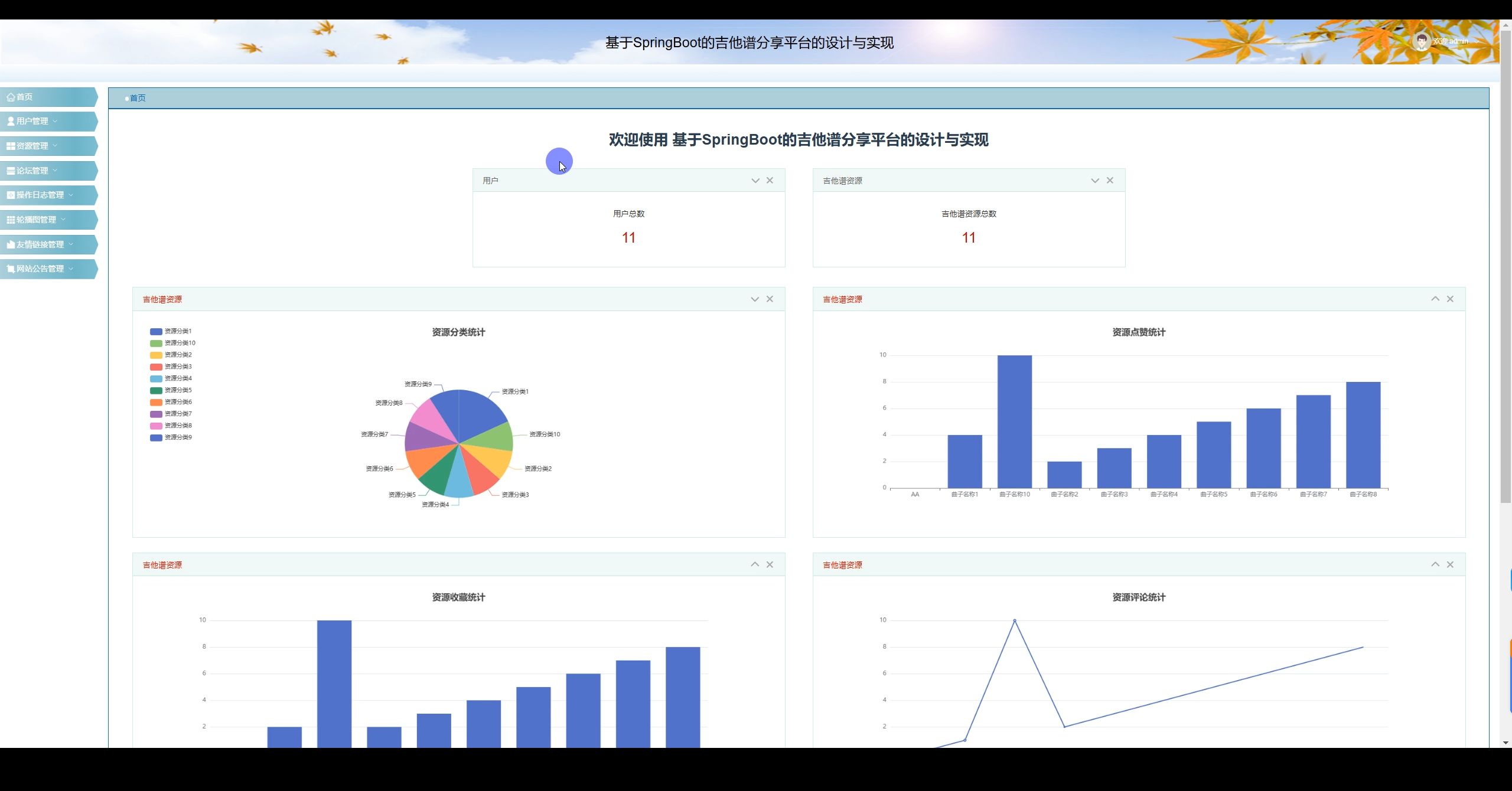1512x791 pixels.
Task: Collapse the 资源点赞统计 panel chevron
Action: (x=1435, y=299)
